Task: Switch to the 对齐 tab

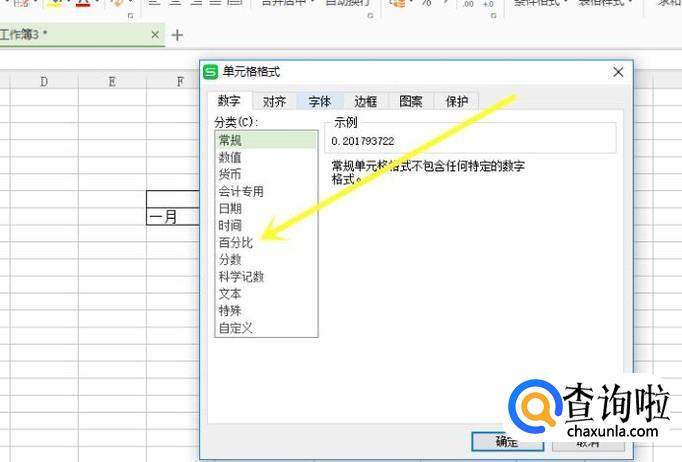Action: 275,101
